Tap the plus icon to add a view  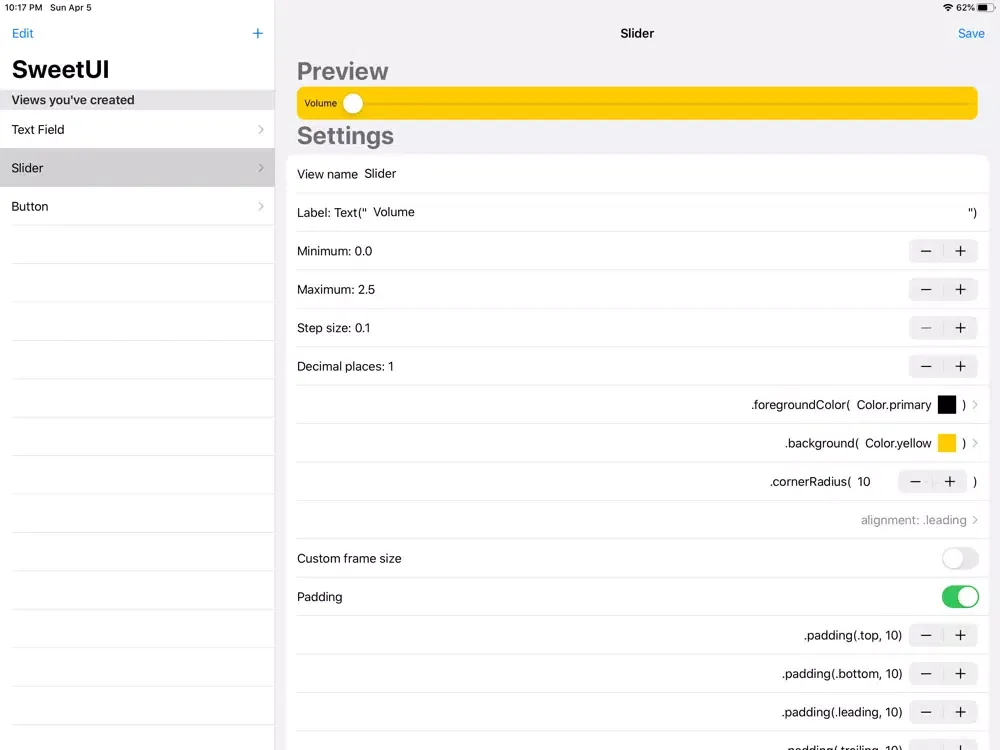coord(258,33)
